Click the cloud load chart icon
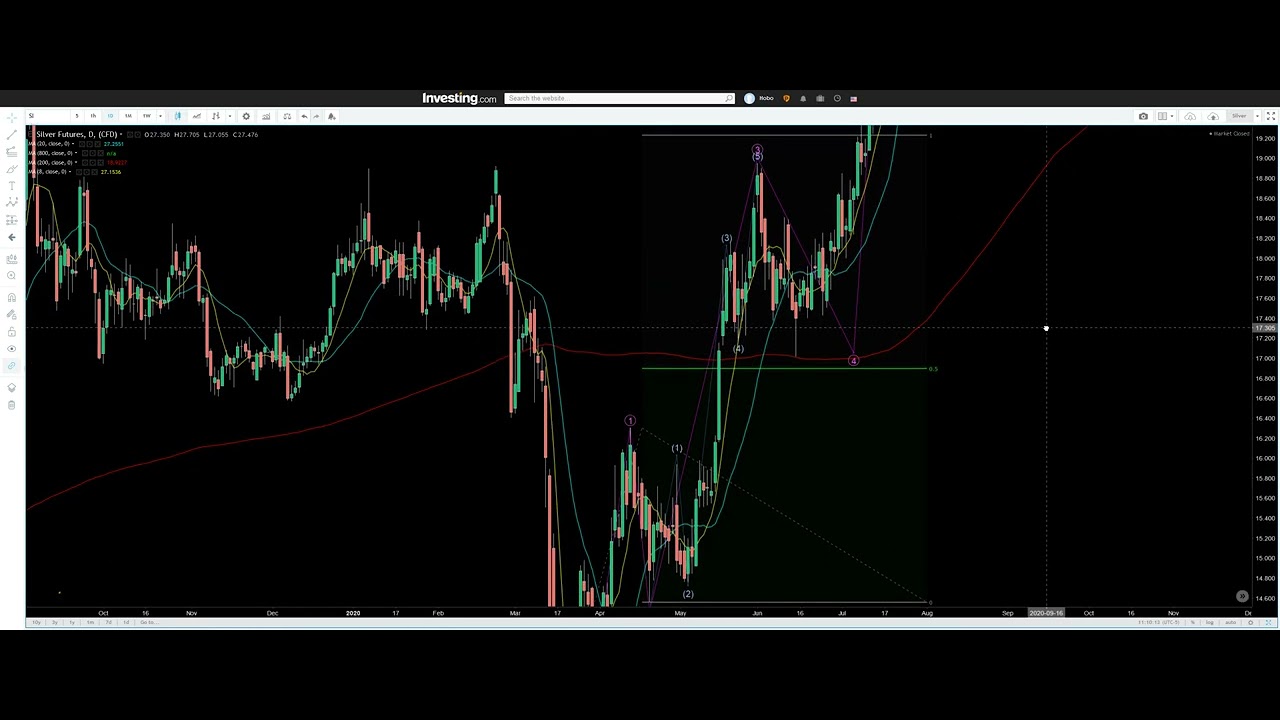Screen dimensions: 1280x720 coord(1190,116)
